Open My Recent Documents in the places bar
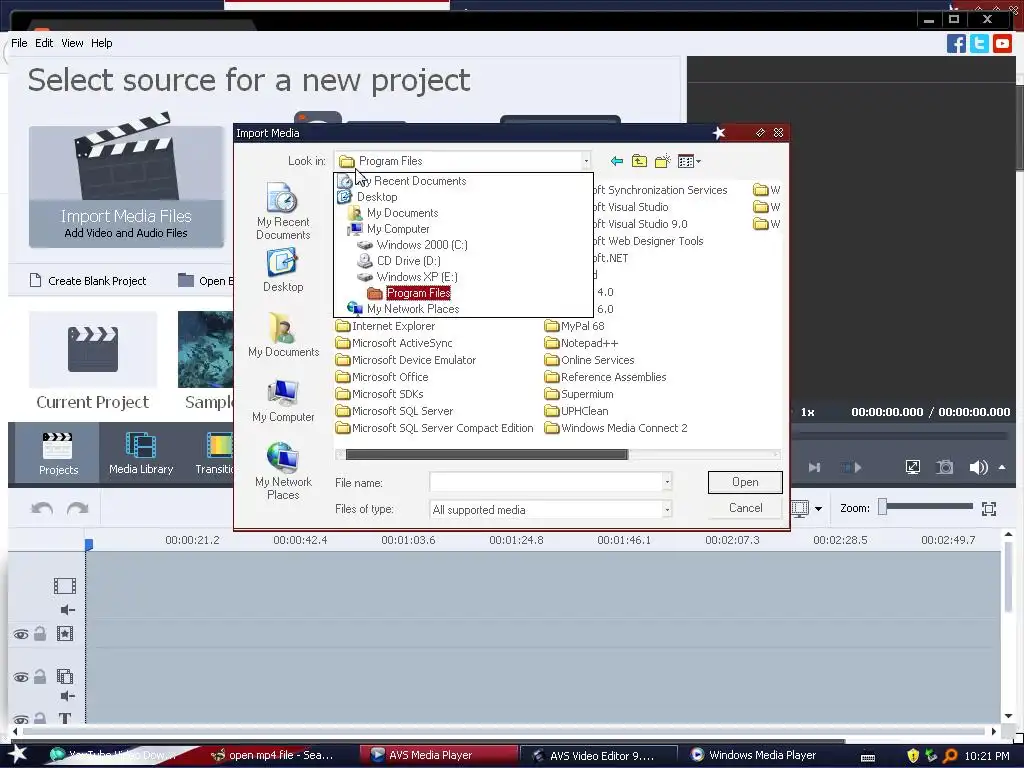The width and height of the screenshot is (1024, 768). (283, 211)
